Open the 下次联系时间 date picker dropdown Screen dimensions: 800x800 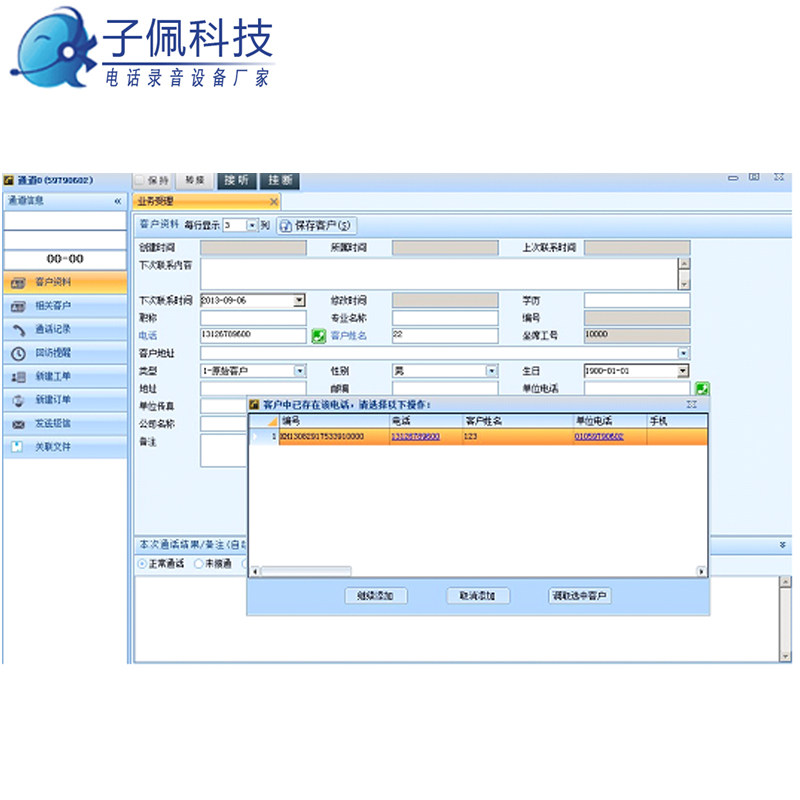point(299,300)
